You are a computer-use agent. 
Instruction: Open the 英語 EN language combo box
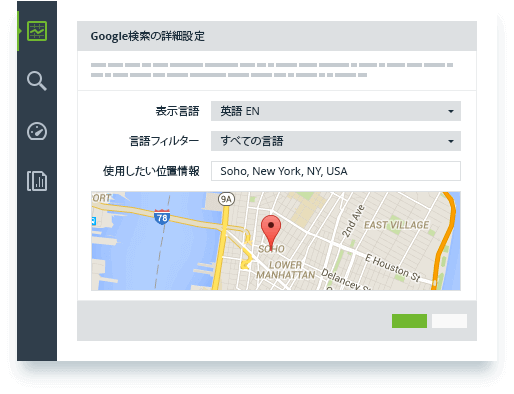336,111
